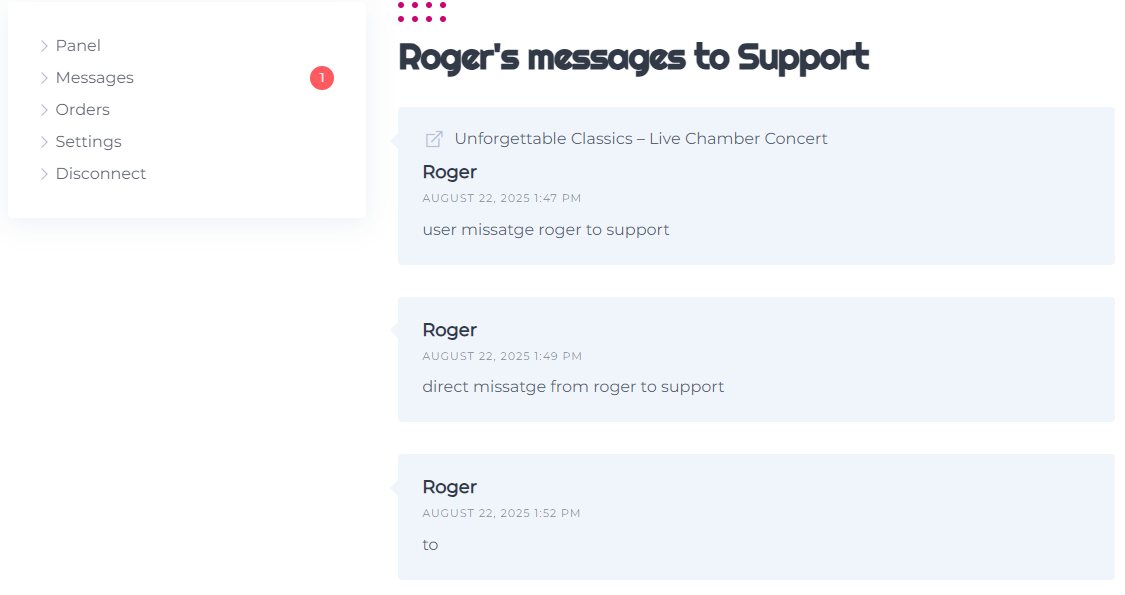Click the Roger name on the first message
This screenshot has width=1125, height=595.
(x=449, y=172)
